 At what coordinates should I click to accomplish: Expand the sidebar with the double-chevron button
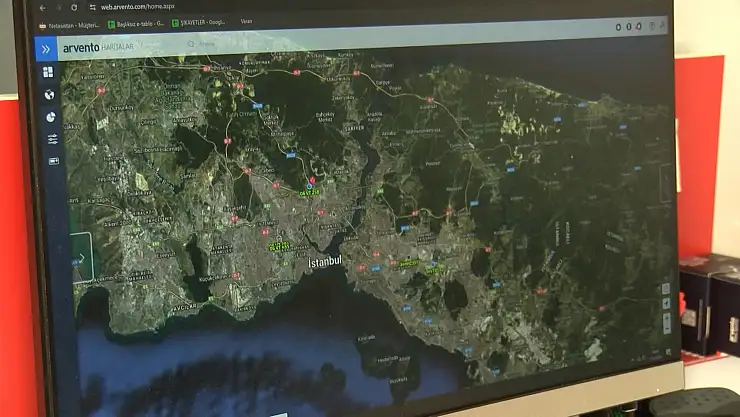45,49
